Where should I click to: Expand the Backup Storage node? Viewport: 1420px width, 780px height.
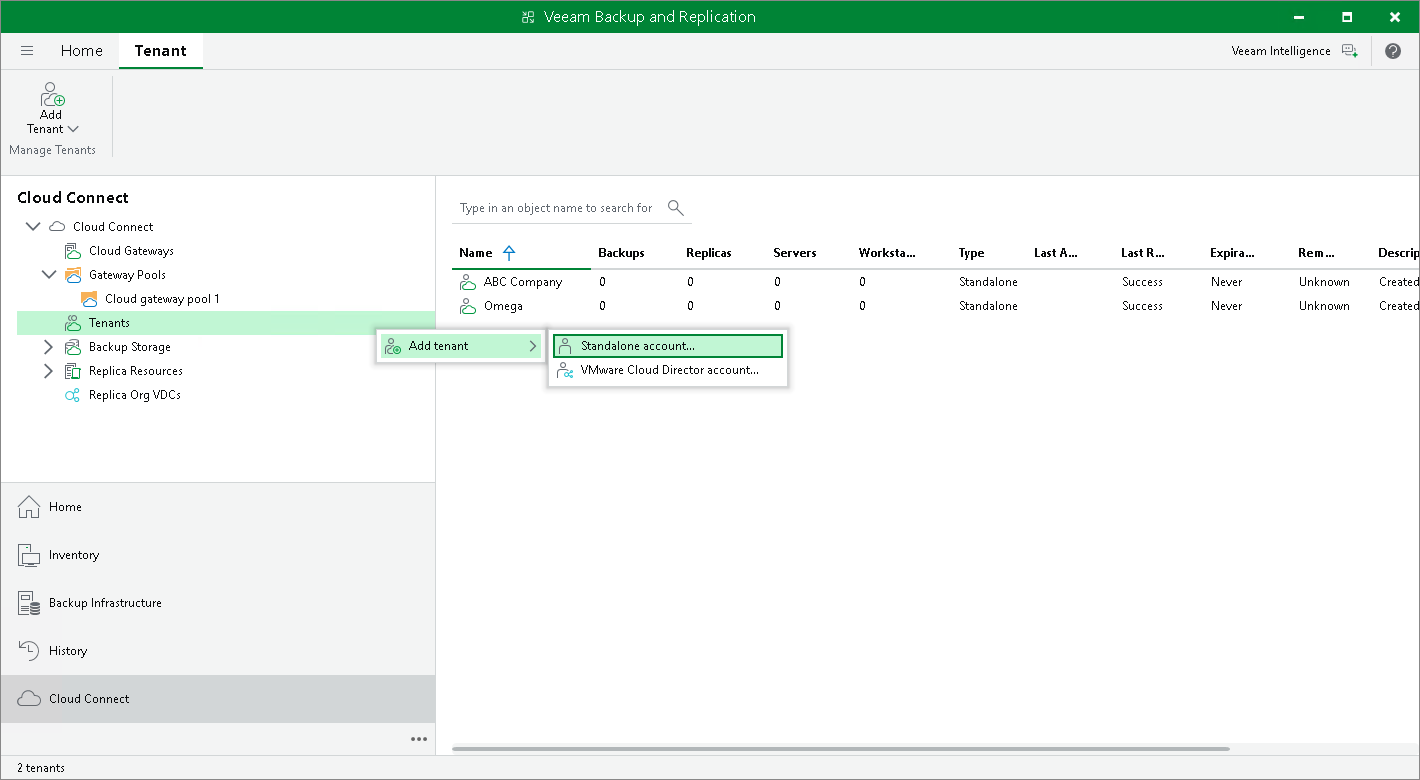tap(49, 347)
